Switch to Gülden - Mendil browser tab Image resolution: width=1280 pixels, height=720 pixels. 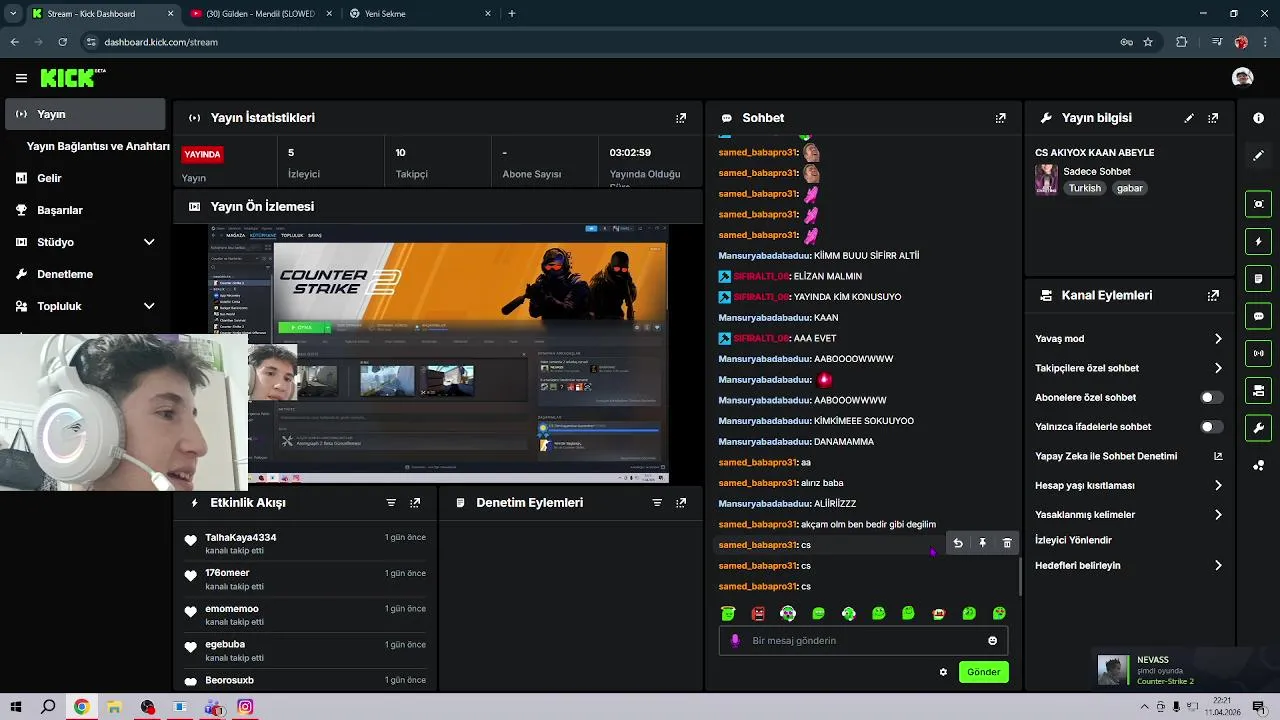pos(261,14)
